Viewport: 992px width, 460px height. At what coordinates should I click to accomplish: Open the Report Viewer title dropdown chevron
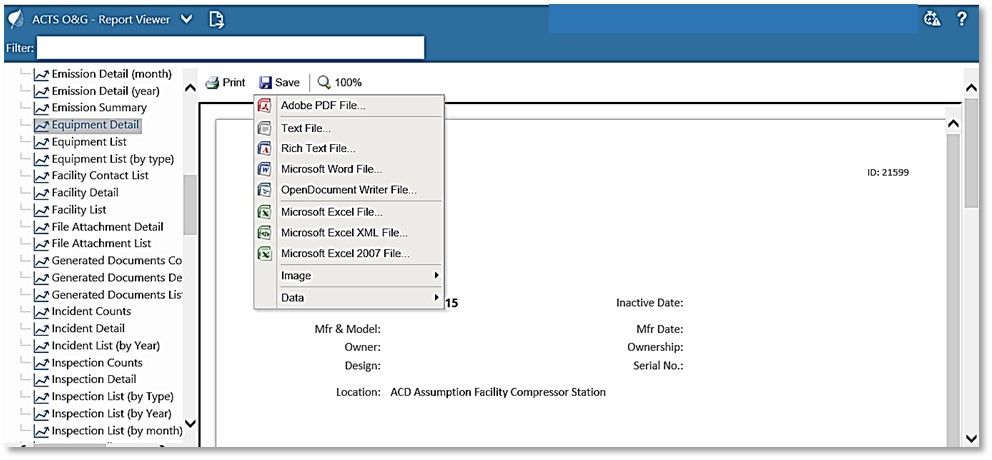pos(186,19)
